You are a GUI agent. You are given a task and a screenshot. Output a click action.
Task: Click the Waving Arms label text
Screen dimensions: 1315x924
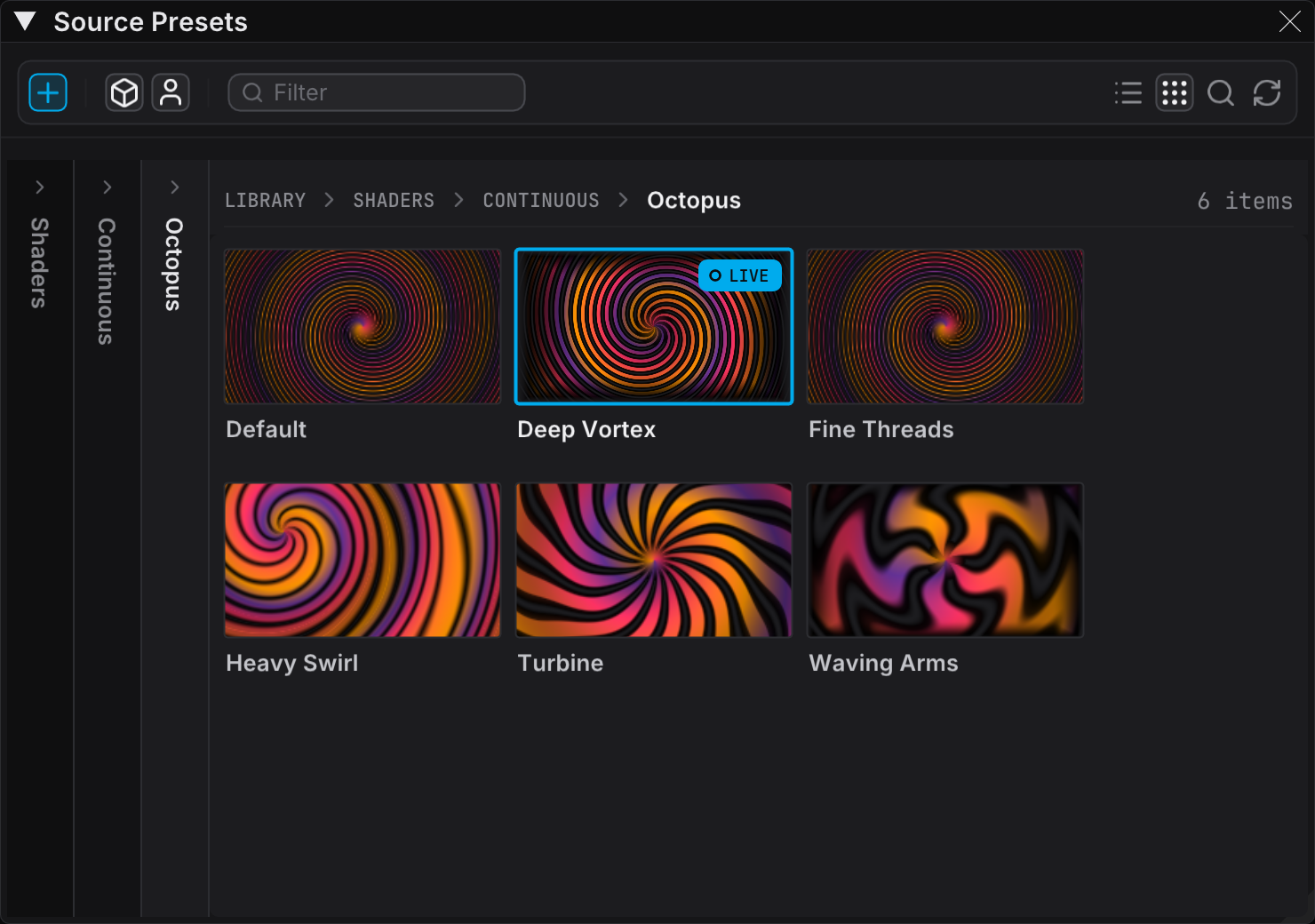884,664
